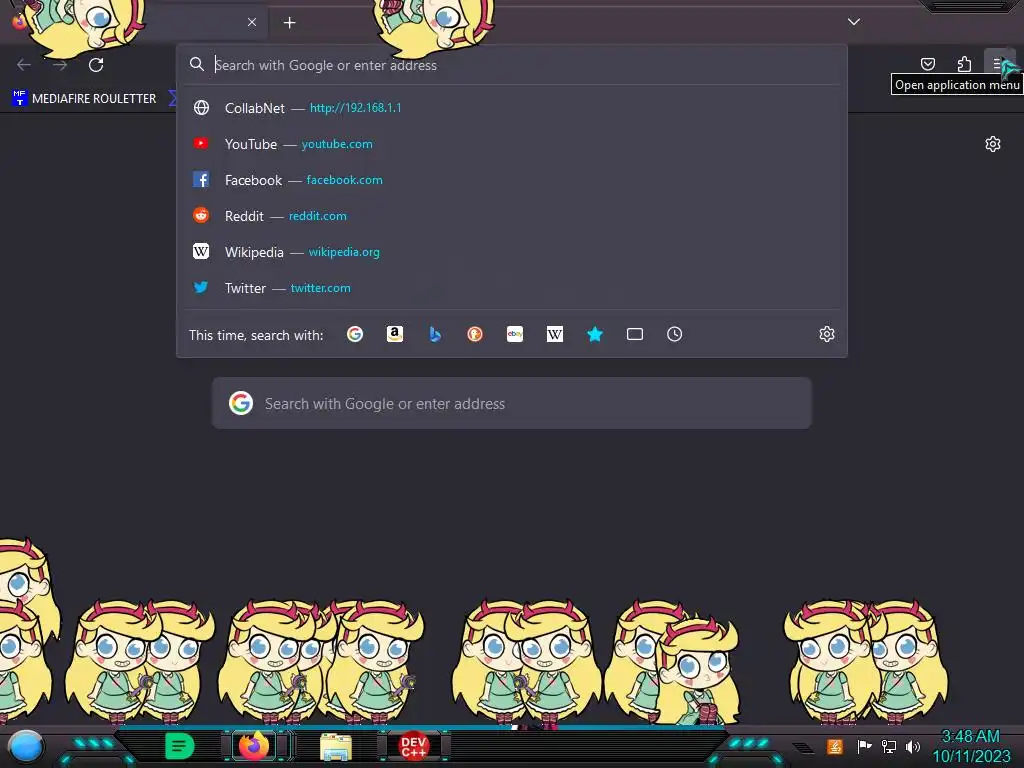Expand the list all tabs chevron
The image size is (1024, 768).
coord(854,22)
